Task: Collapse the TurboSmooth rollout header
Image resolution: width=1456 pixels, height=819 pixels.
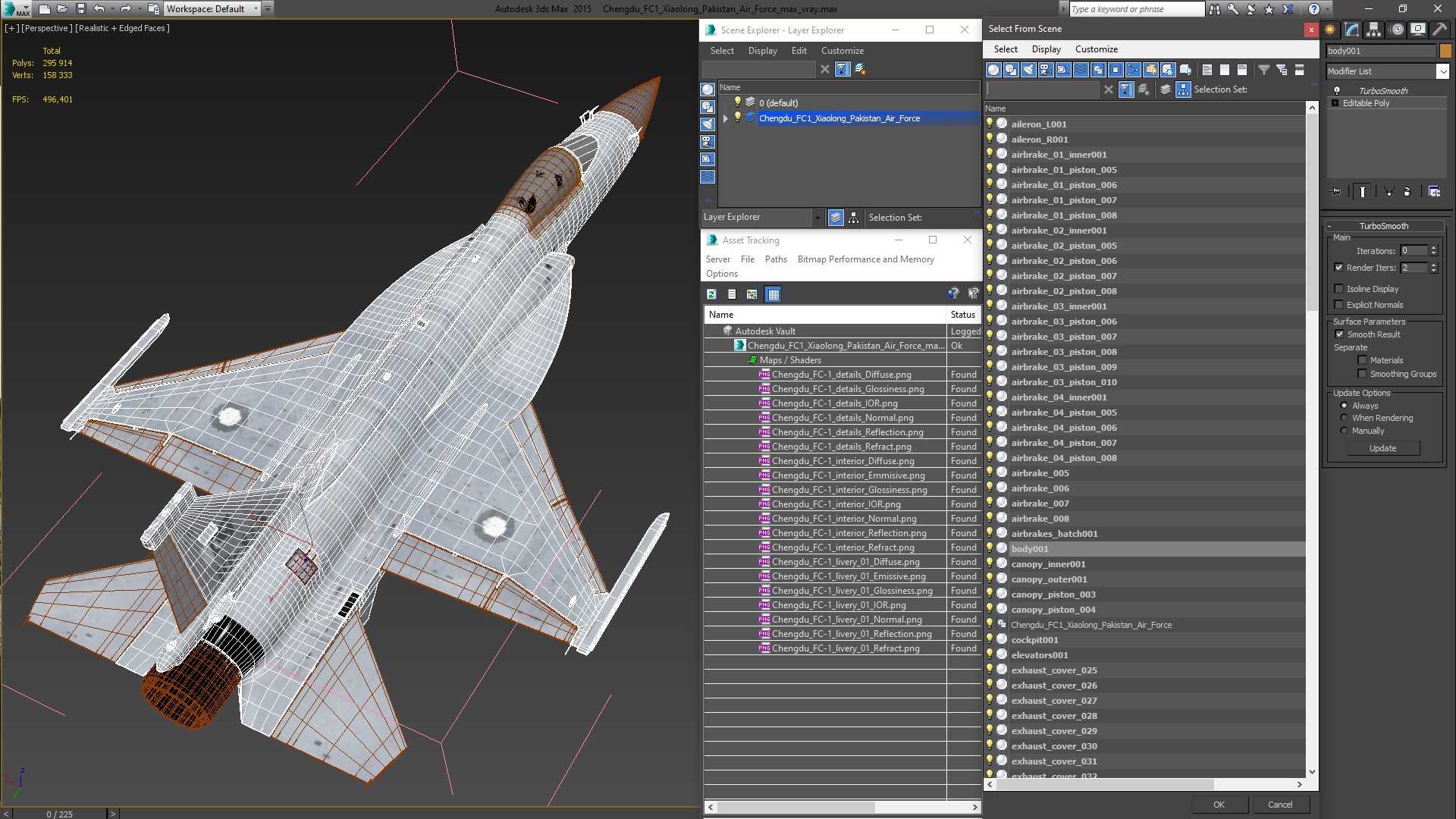Action: tap(1383, 226)
